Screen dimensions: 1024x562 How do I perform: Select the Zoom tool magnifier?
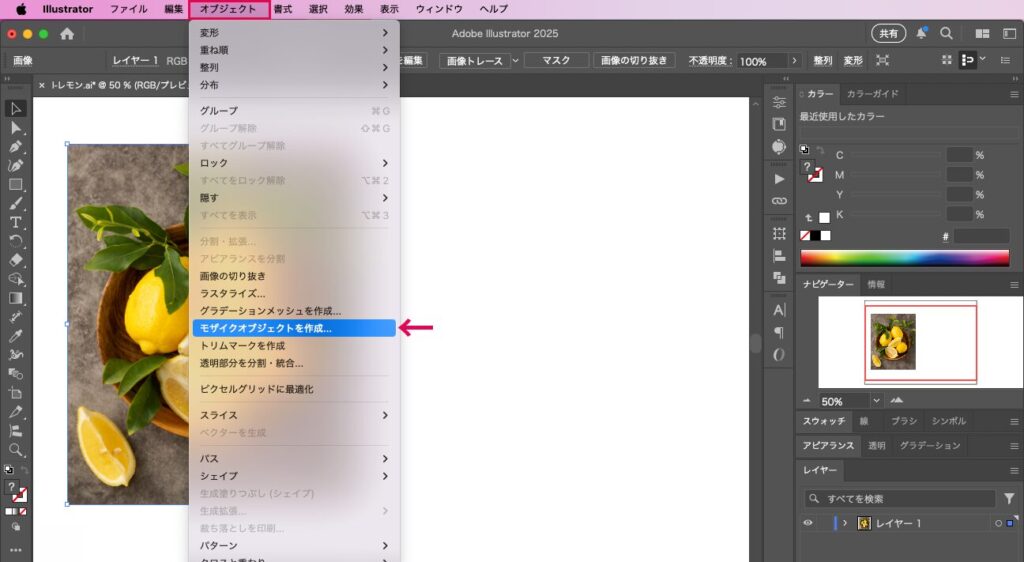pyautogui.click(x=16, y=450)
